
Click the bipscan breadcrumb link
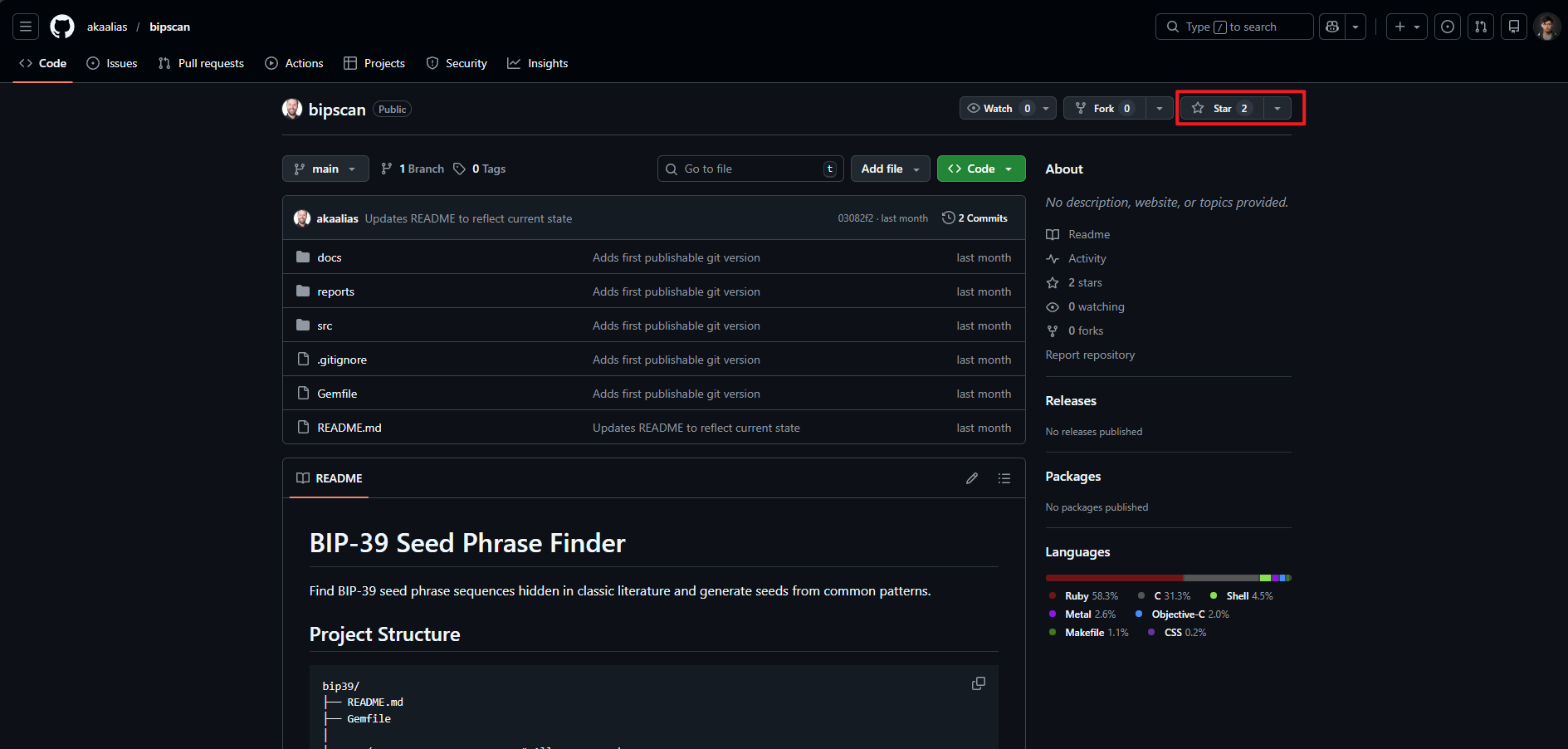pos(170,27)
